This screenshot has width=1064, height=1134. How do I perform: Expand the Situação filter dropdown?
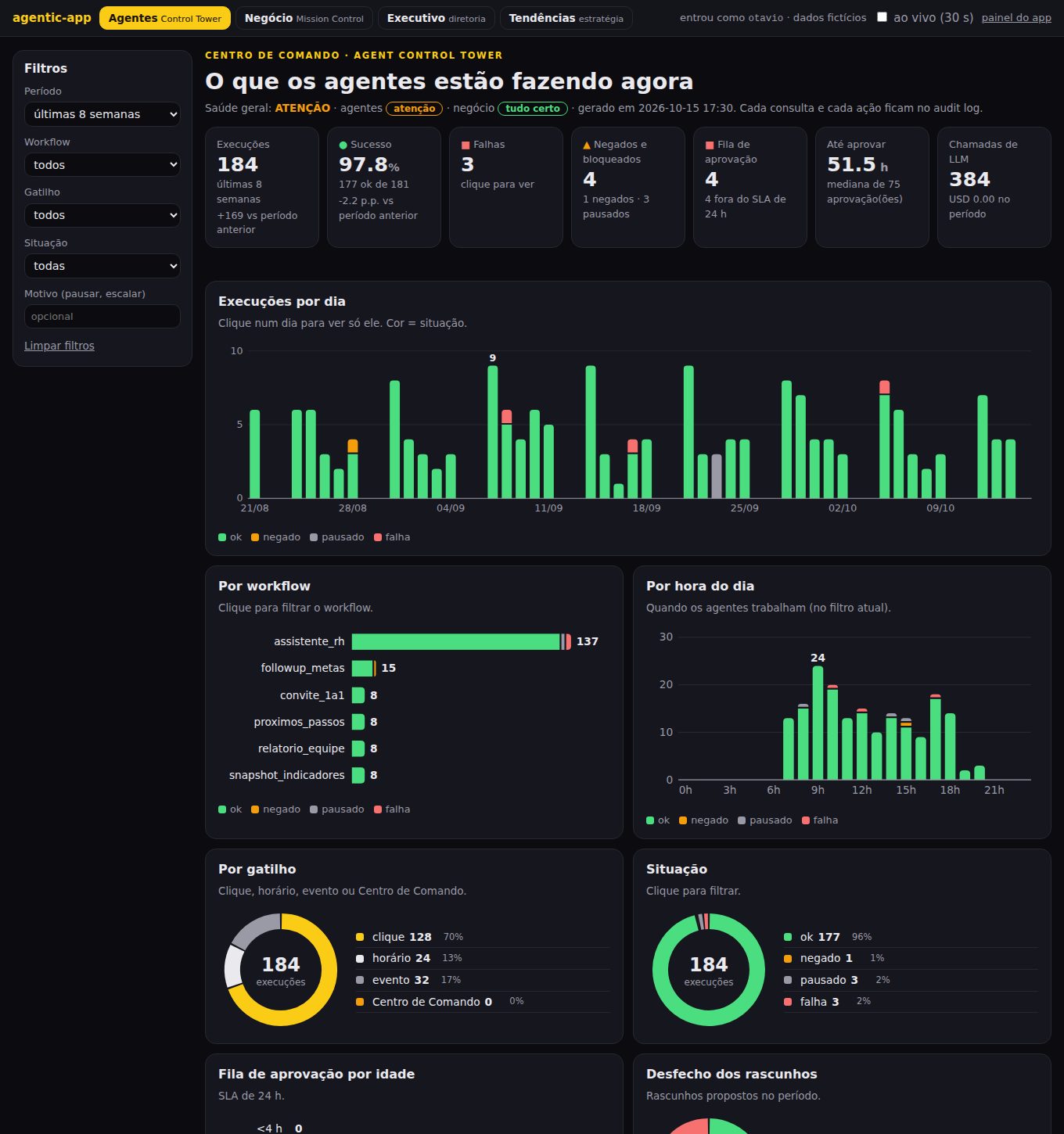(102, 266)
